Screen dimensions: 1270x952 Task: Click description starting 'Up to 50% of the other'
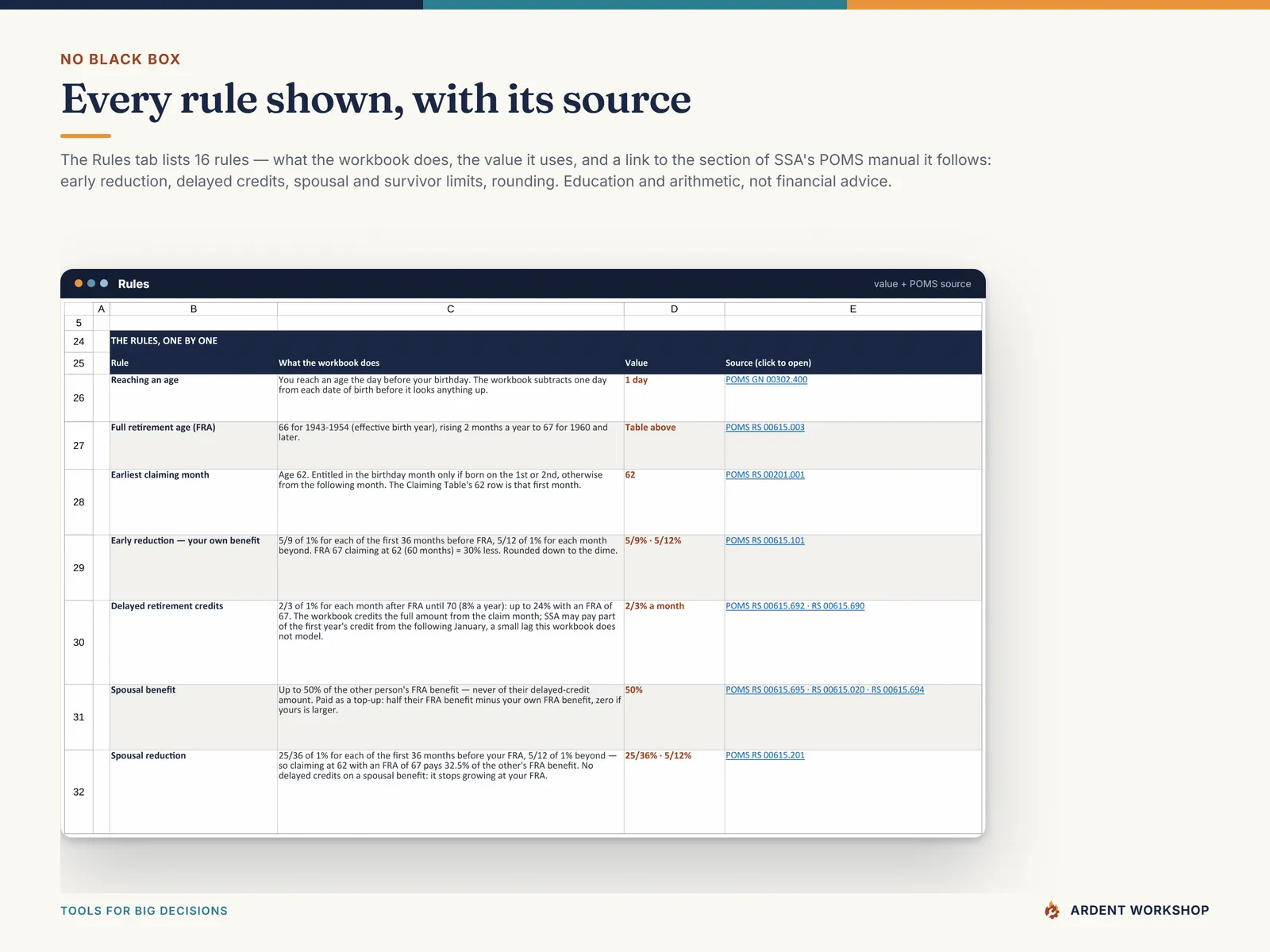pos(451,717)
